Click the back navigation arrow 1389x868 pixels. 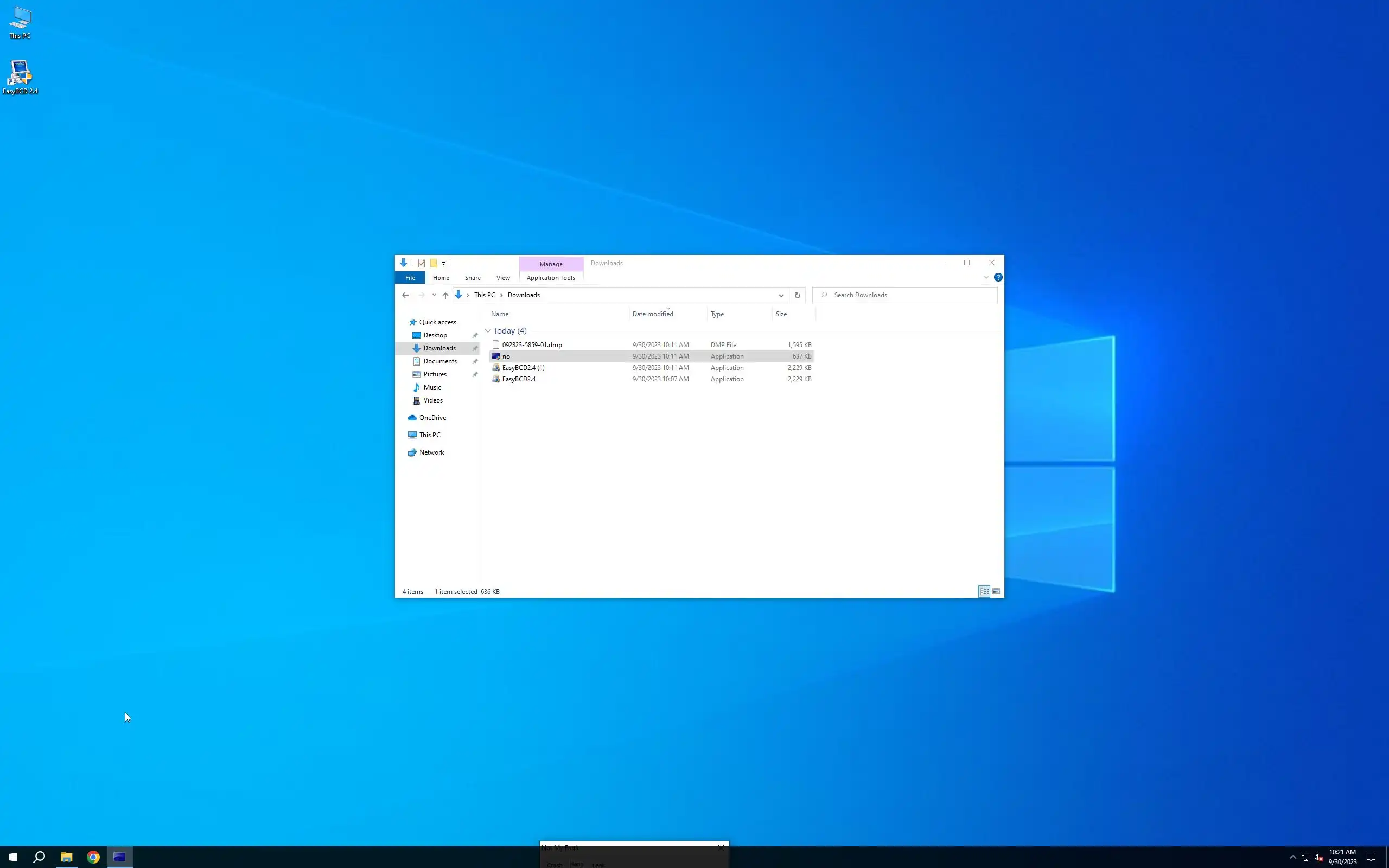tap(405, 295)
